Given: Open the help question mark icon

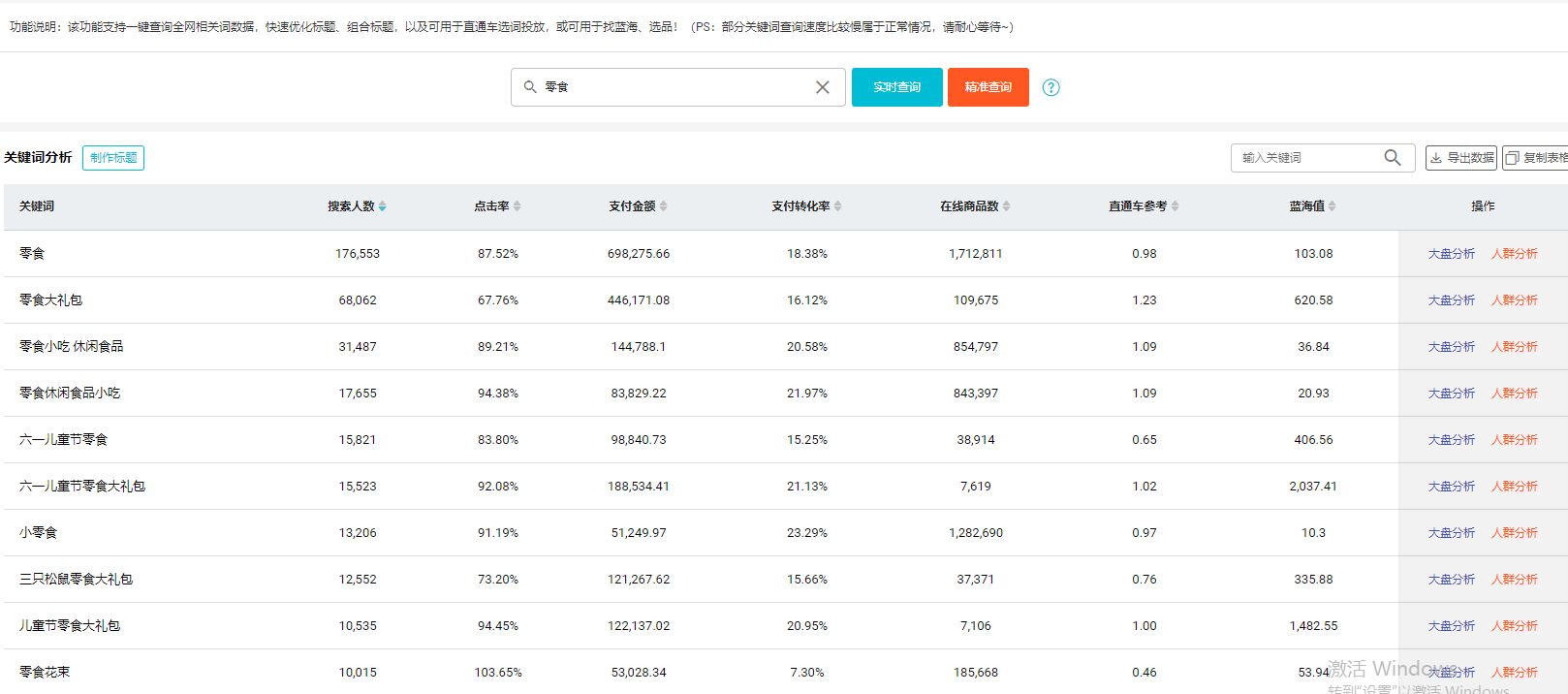Looking at the screenshot, I should [x=1051, y=87].
